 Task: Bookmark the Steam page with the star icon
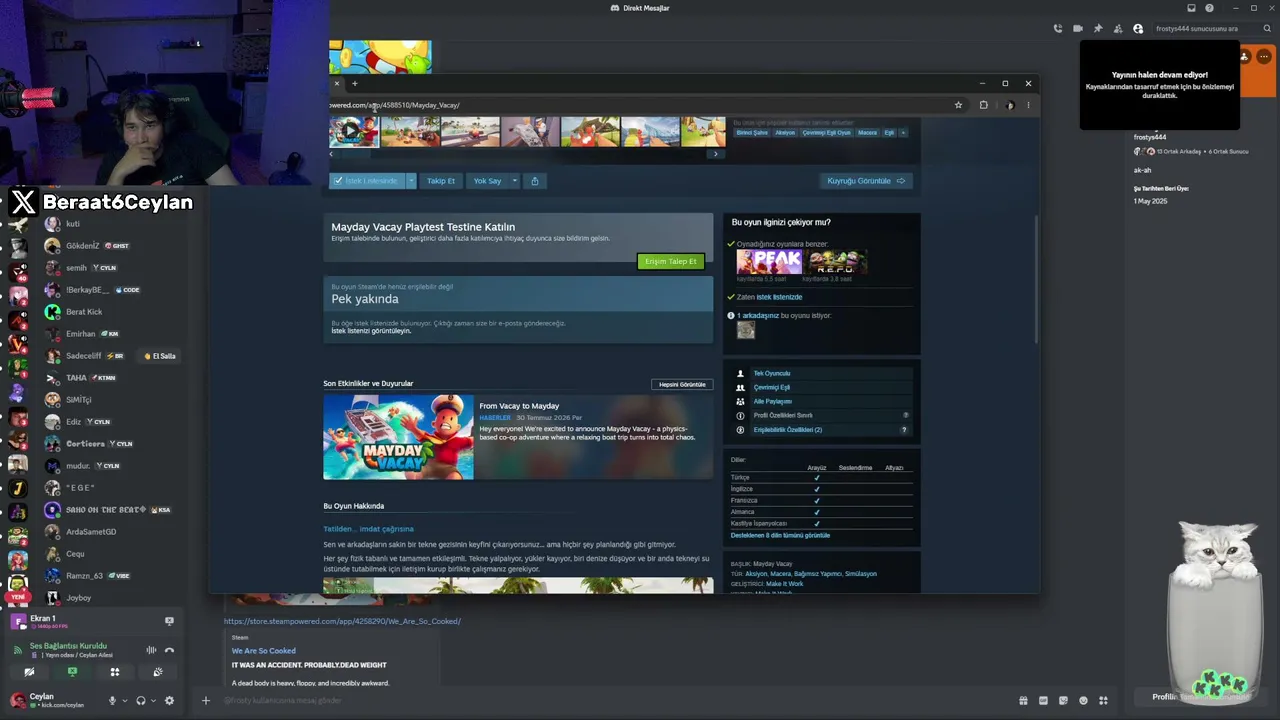click(x=958, y=105)
